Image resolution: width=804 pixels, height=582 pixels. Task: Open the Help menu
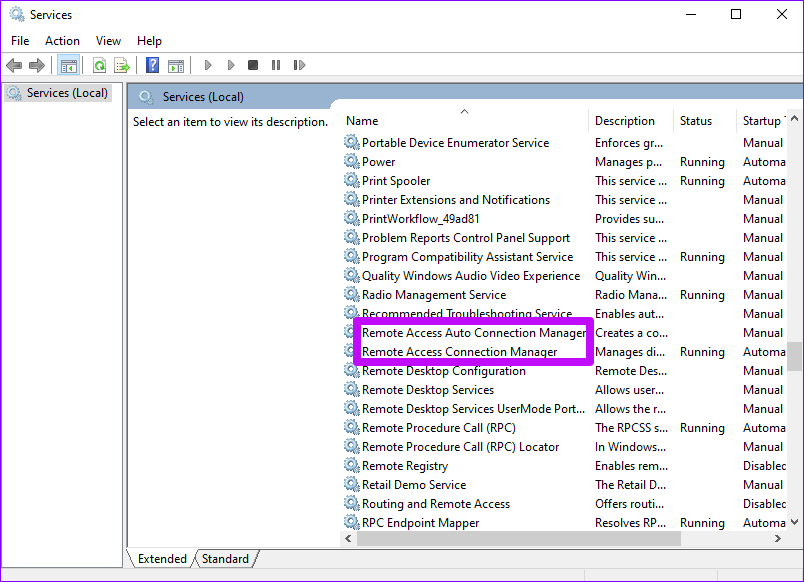(149, 41)
